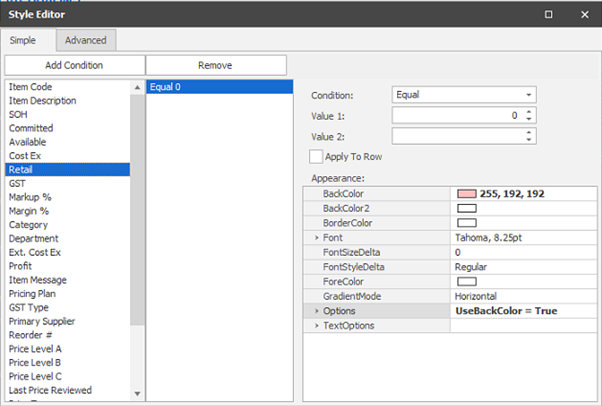
Task: Switch to the Simple tab
Action: (x=23, y=40)
